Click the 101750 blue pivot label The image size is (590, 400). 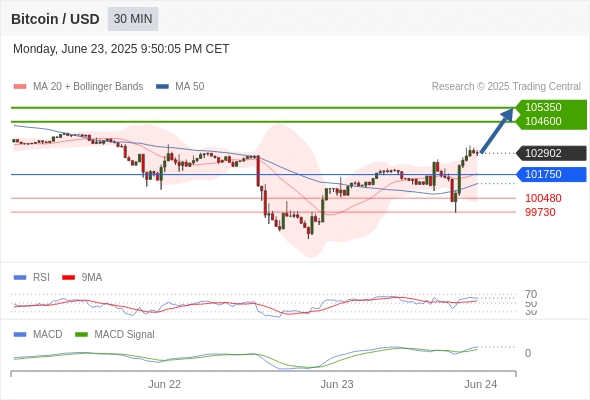click(x=551, y=174)
